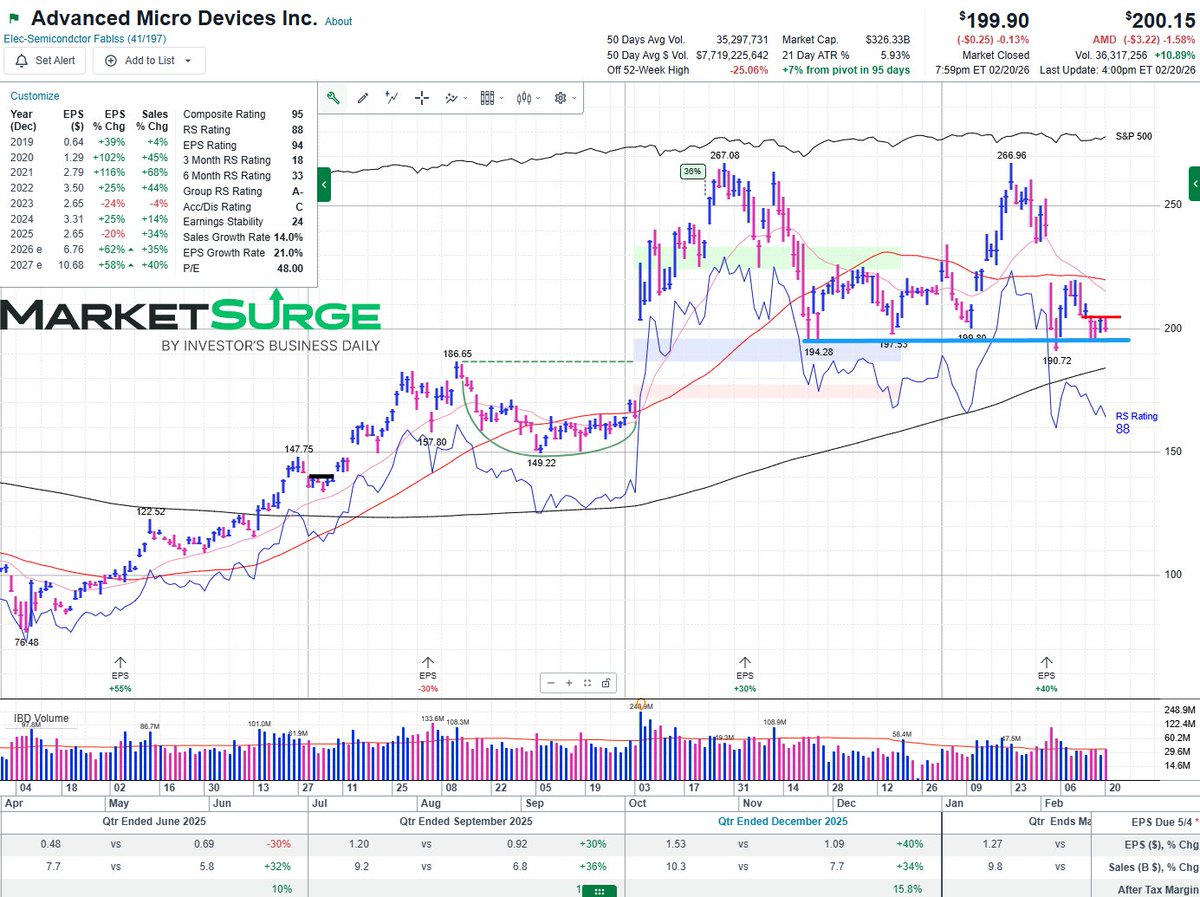
Task: Click the EPS +55% earnings marker
Action: tap(121, 674)
